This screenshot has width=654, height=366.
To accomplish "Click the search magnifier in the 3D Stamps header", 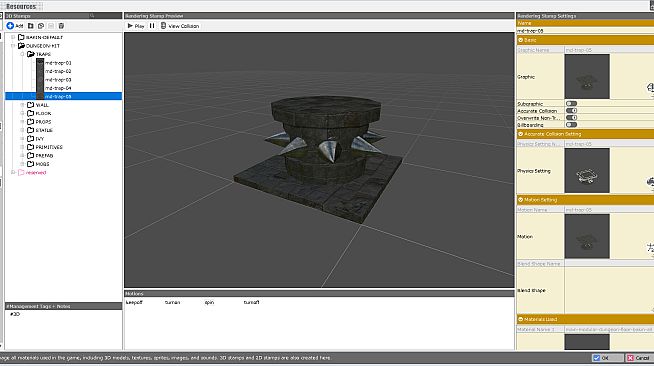I will coord(92,16).
